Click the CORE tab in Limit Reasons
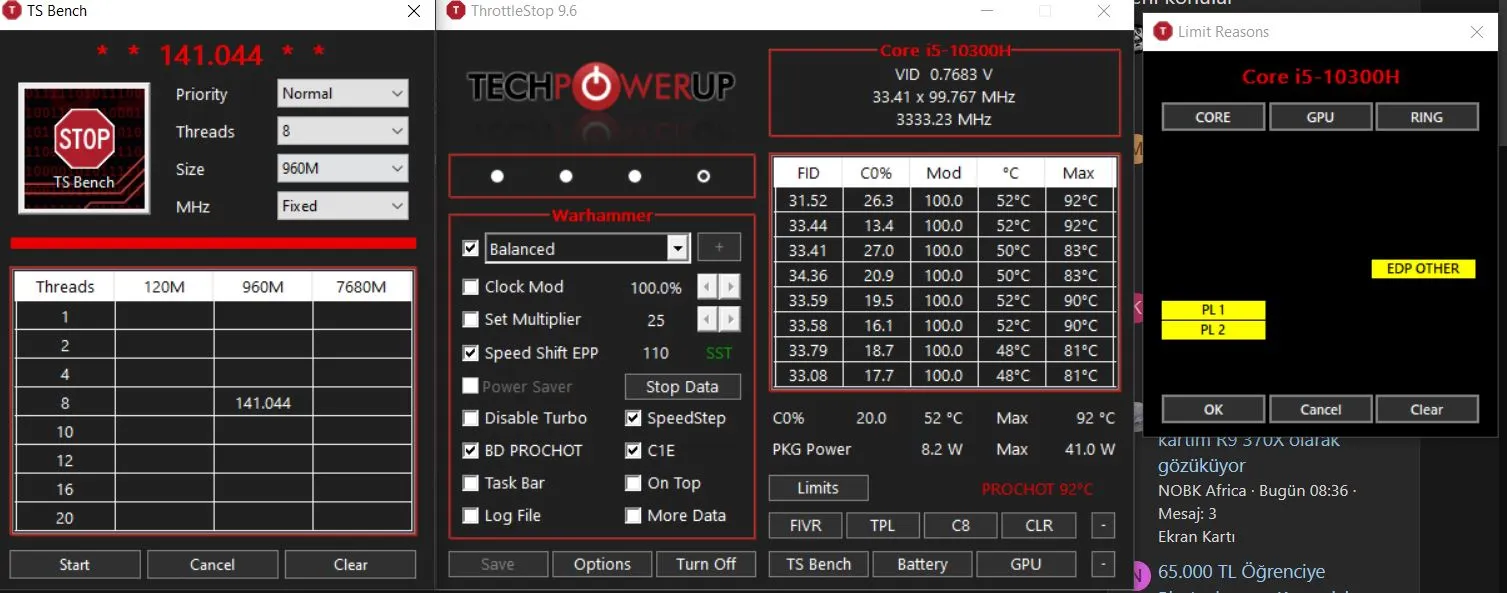Screen dimensions: 1507x593 [1213, 117]
